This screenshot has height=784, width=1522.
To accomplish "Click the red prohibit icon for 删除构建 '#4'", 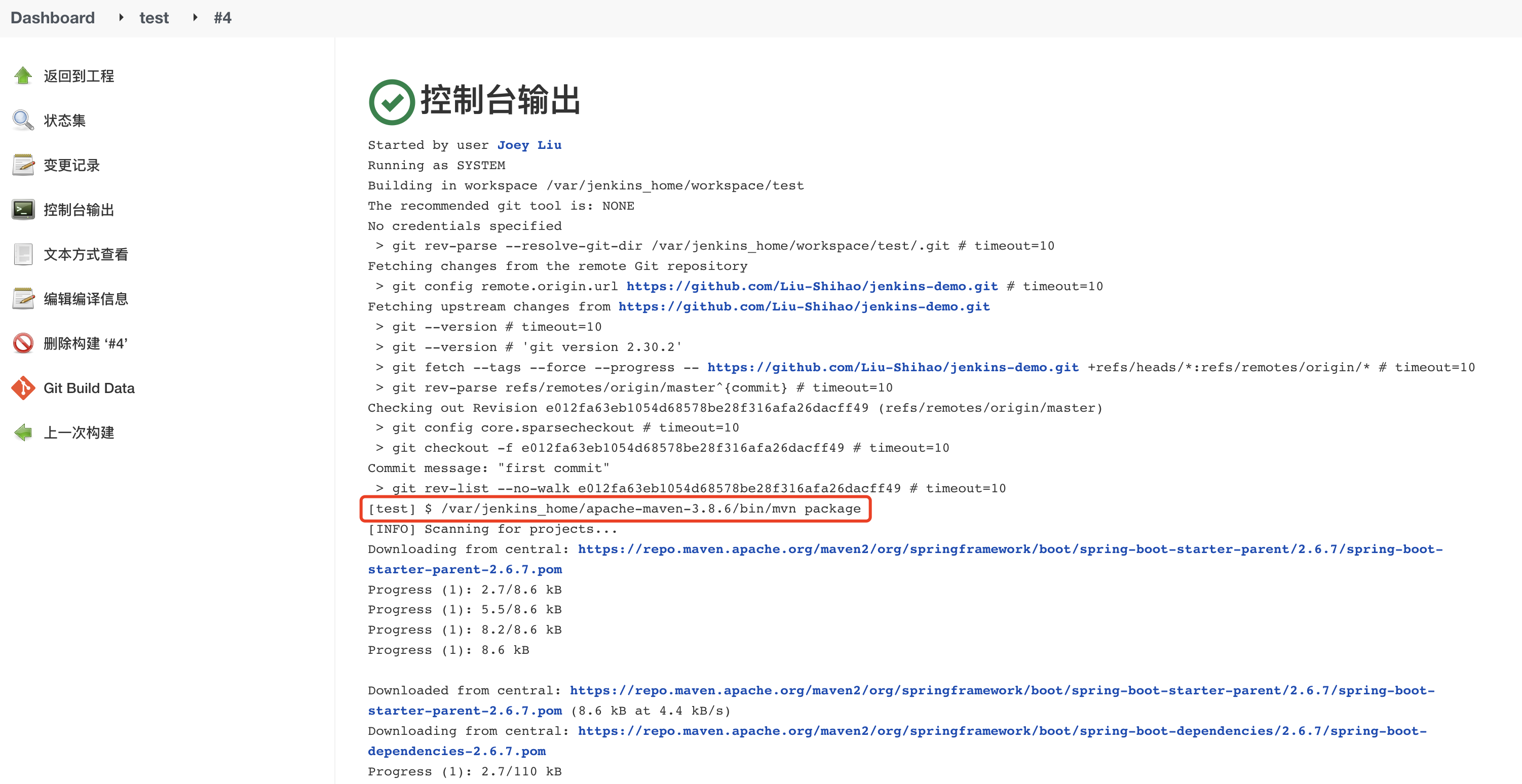I will (23, 343).
